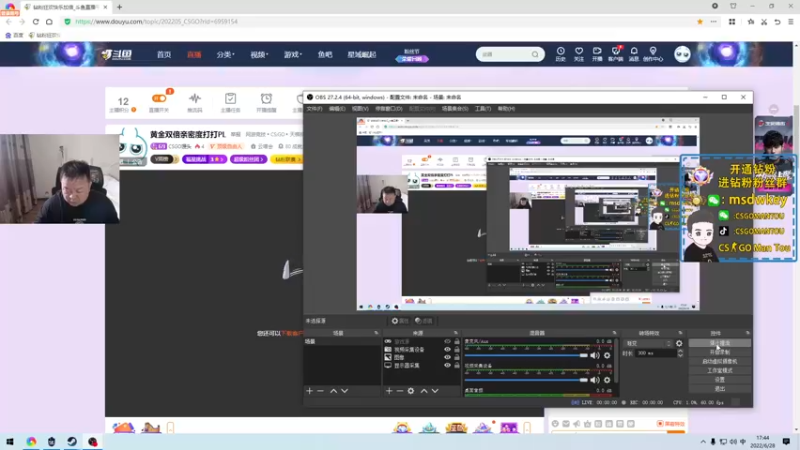Open source properties gear in sources toolbar
The image size is (800, 450).
(411, 391)
